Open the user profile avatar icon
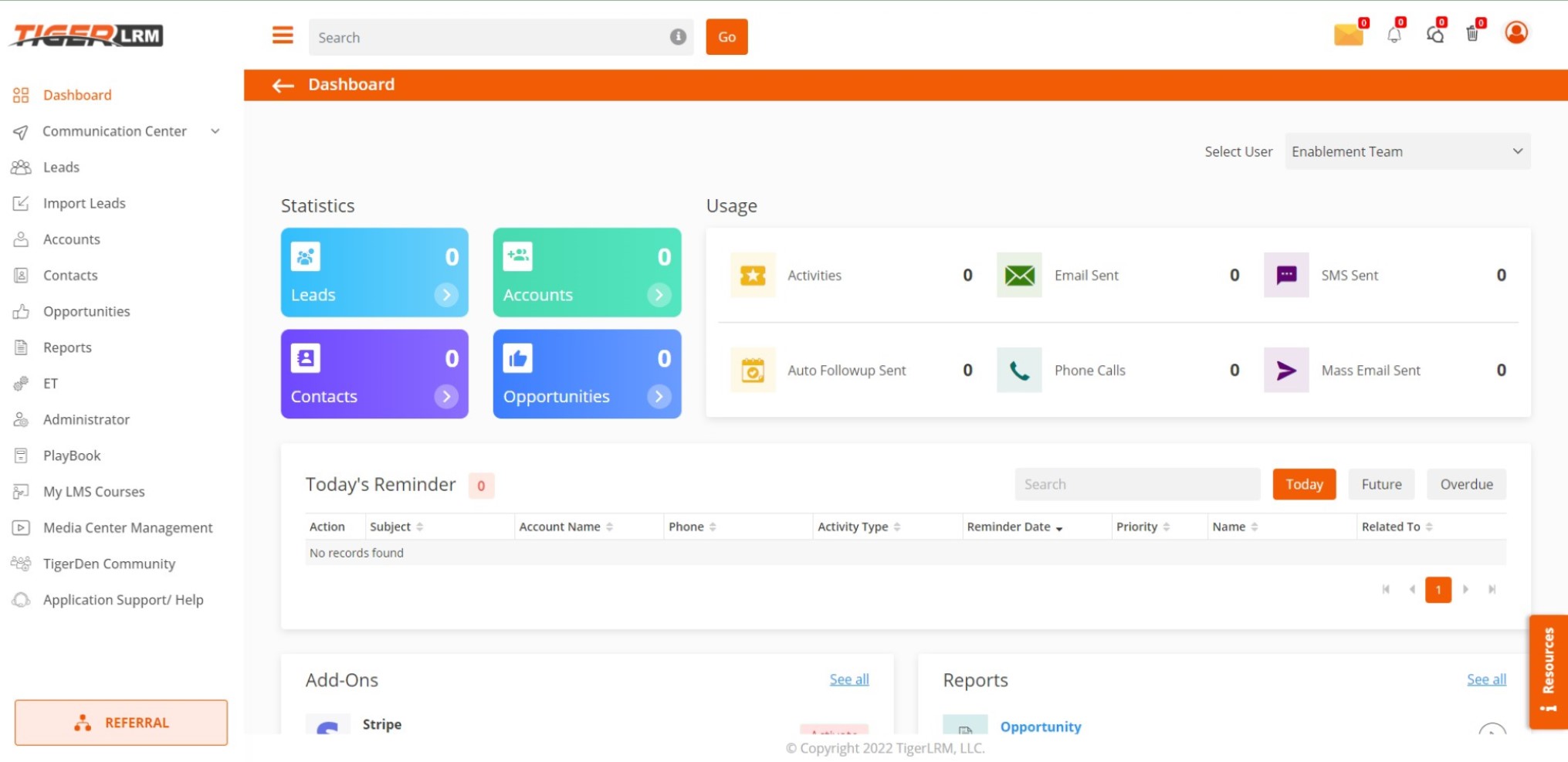The image size is (1568, 762). 1516,32
